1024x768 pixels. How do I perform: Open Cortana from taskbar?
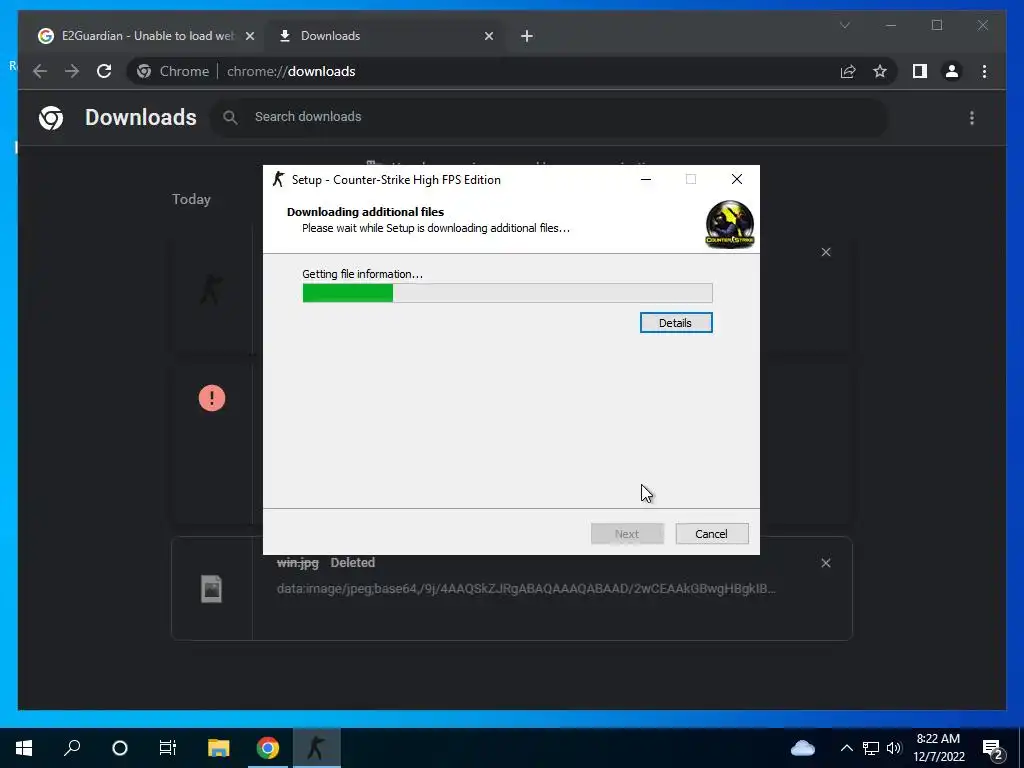coord(120,748)
